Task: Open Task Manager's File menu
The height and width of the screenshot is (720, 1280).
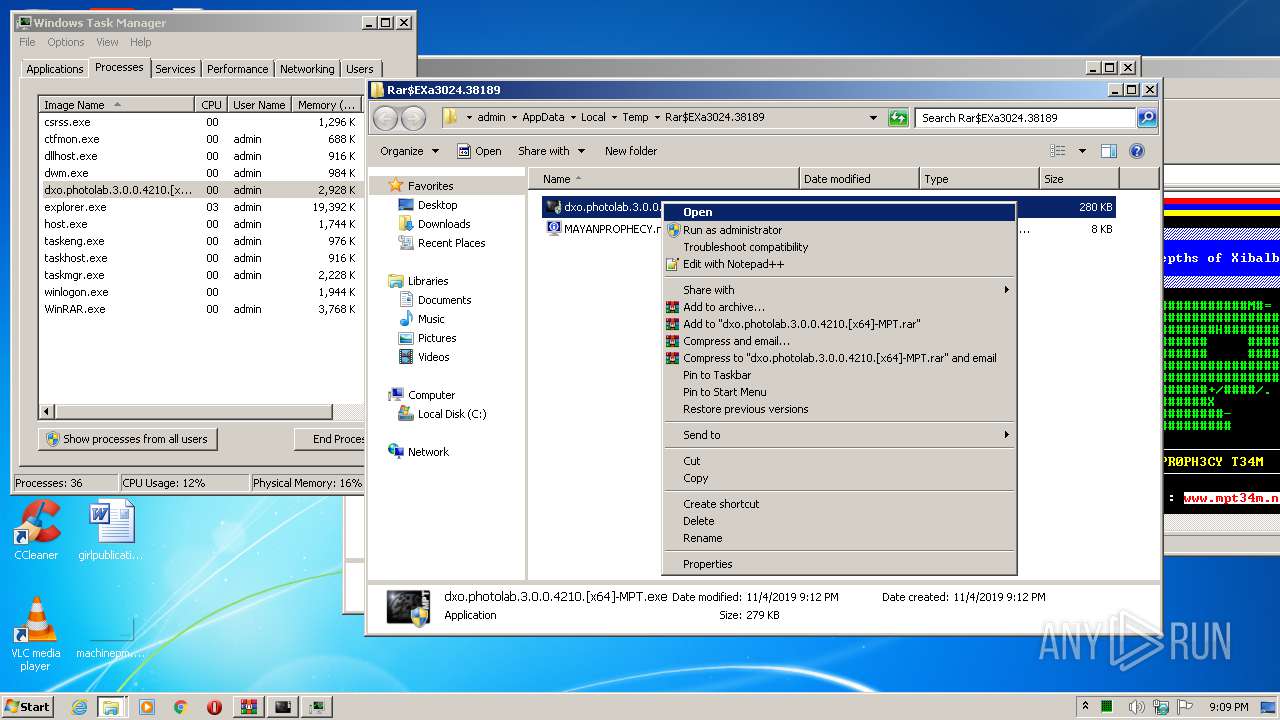Action: tap(27, 42)
